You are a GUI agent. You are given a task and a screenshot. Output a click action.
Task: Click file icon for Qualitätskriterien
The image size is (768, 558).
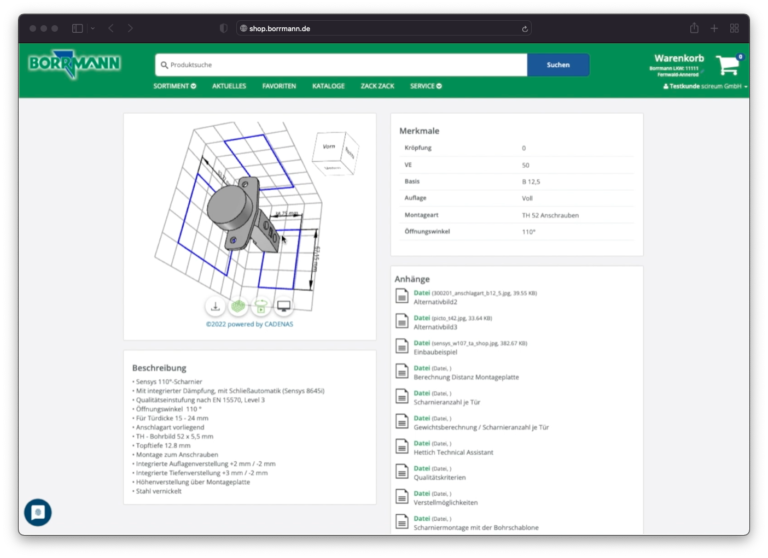pos(402,472)
